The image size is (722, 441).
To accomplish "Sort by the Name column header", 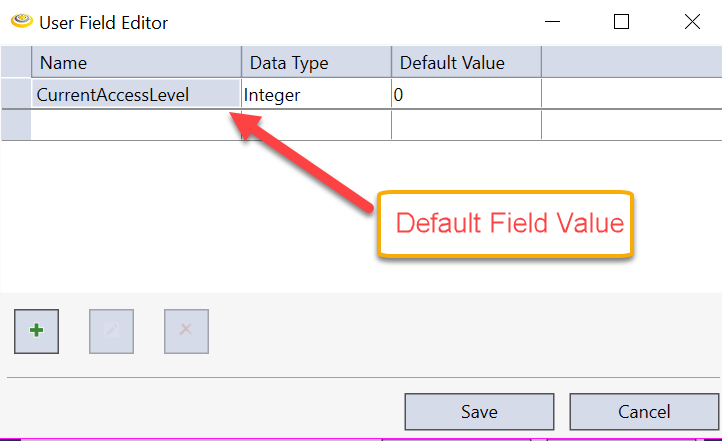I will (136, 63).
